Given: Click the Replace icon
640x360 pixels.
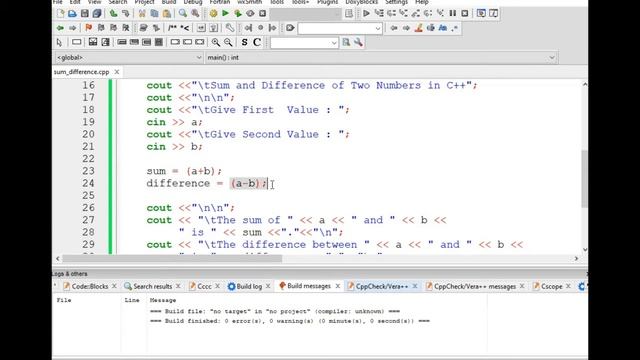Looking at the screenshot, I should coord(195,13).
